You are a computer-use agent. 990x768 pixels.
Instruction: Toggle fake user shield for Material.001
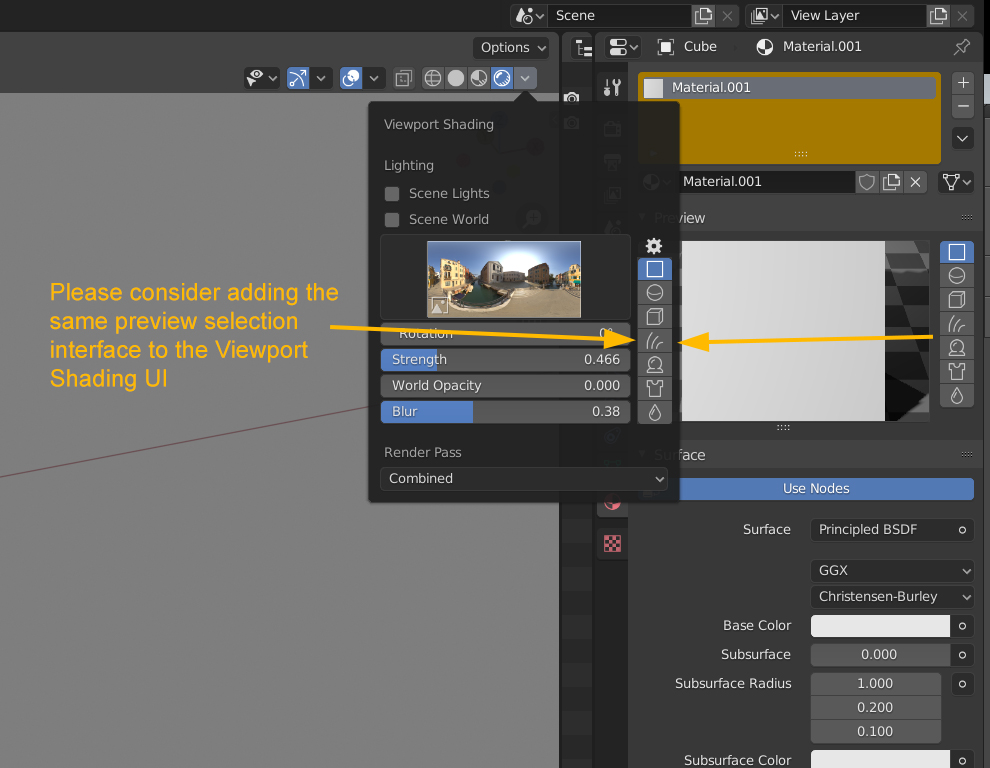click(x=867, y=183)
